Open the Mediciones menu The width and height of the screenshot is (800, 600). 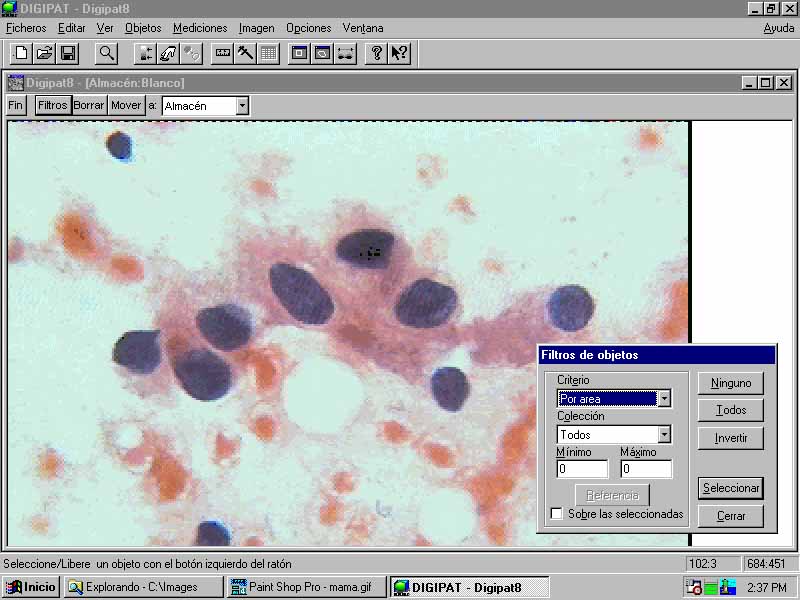(200, 28)
